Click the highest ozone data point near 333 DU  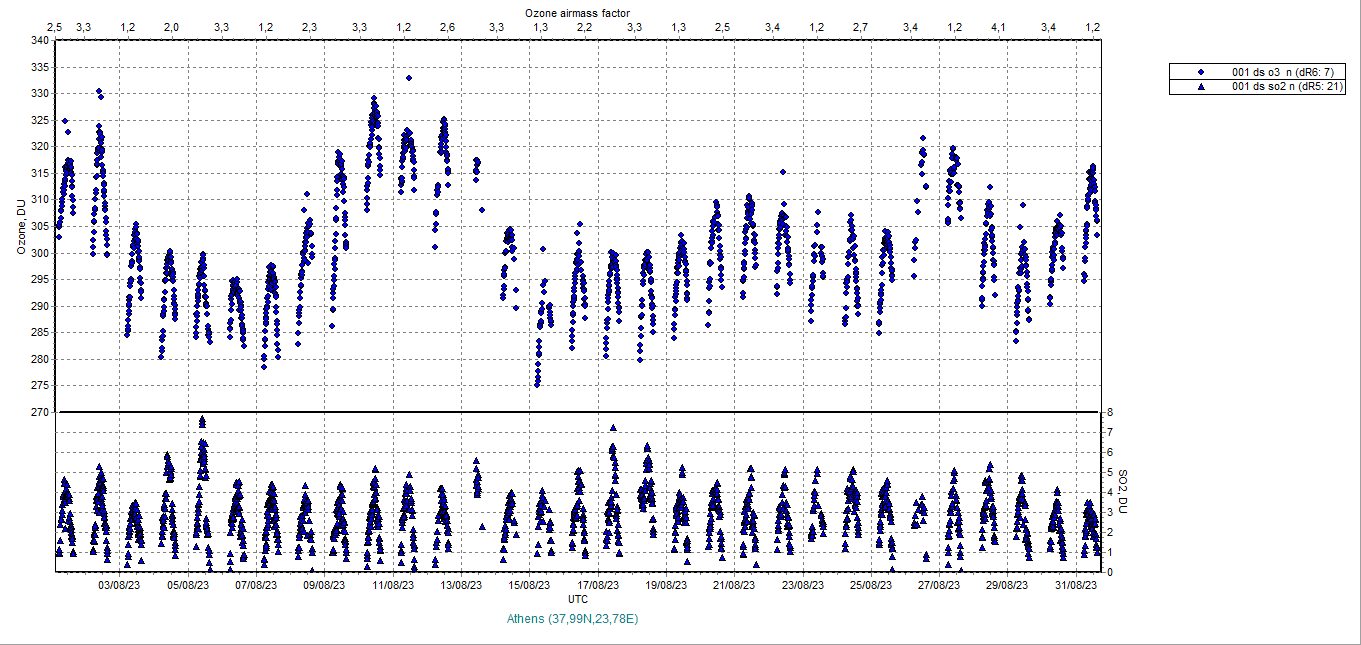pyautogui.click(x=409, y=78)
